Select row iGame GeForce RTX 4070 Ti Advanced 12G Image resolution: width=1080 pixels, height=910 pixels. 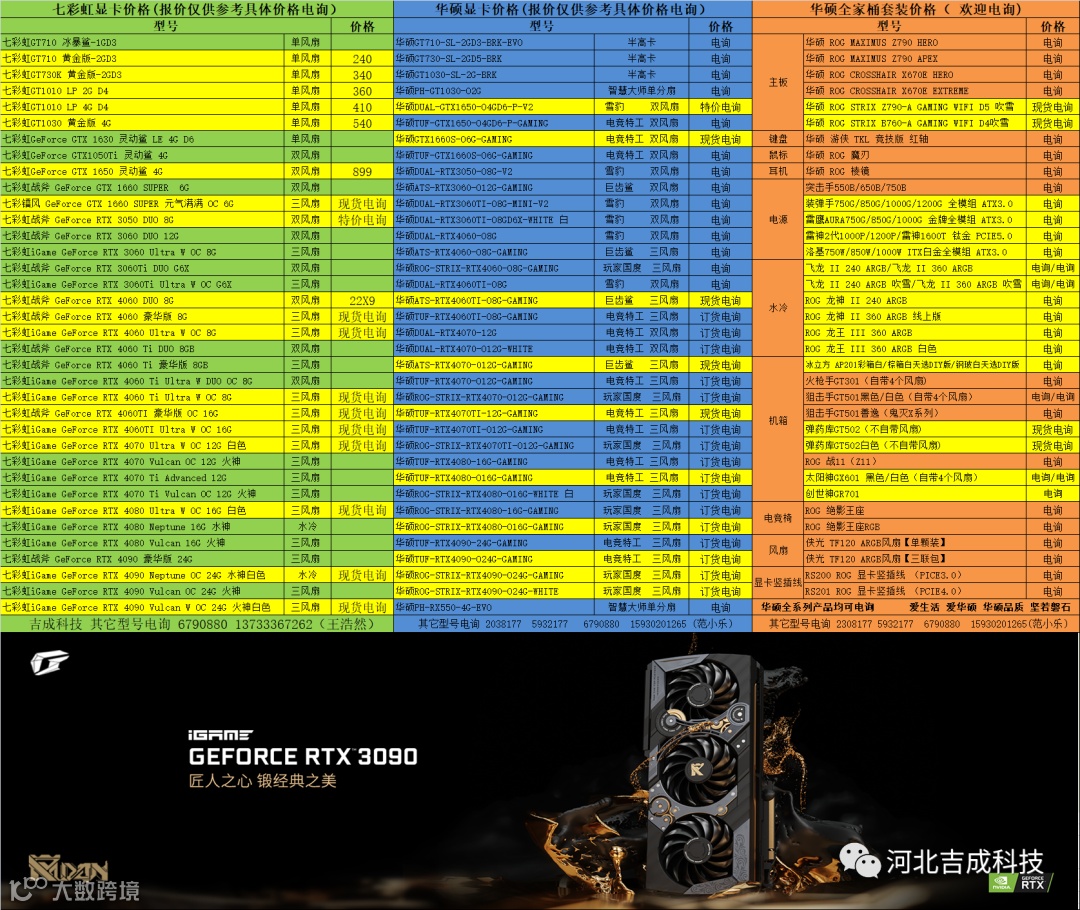click(197, 477)
